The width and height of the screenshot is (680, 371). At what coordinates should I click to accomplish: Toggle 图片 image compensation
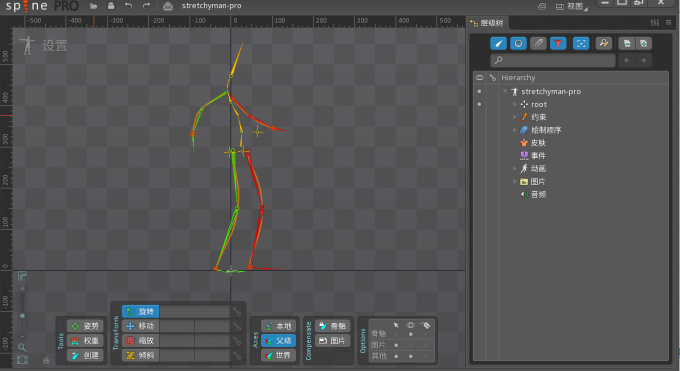click(333, 341)
